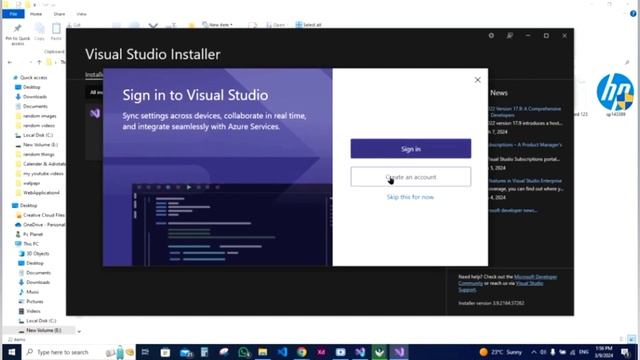Open Calculator from the taskbar
Image resolution: width=640 pixels, height=360 pixels.
click(204, 352)
